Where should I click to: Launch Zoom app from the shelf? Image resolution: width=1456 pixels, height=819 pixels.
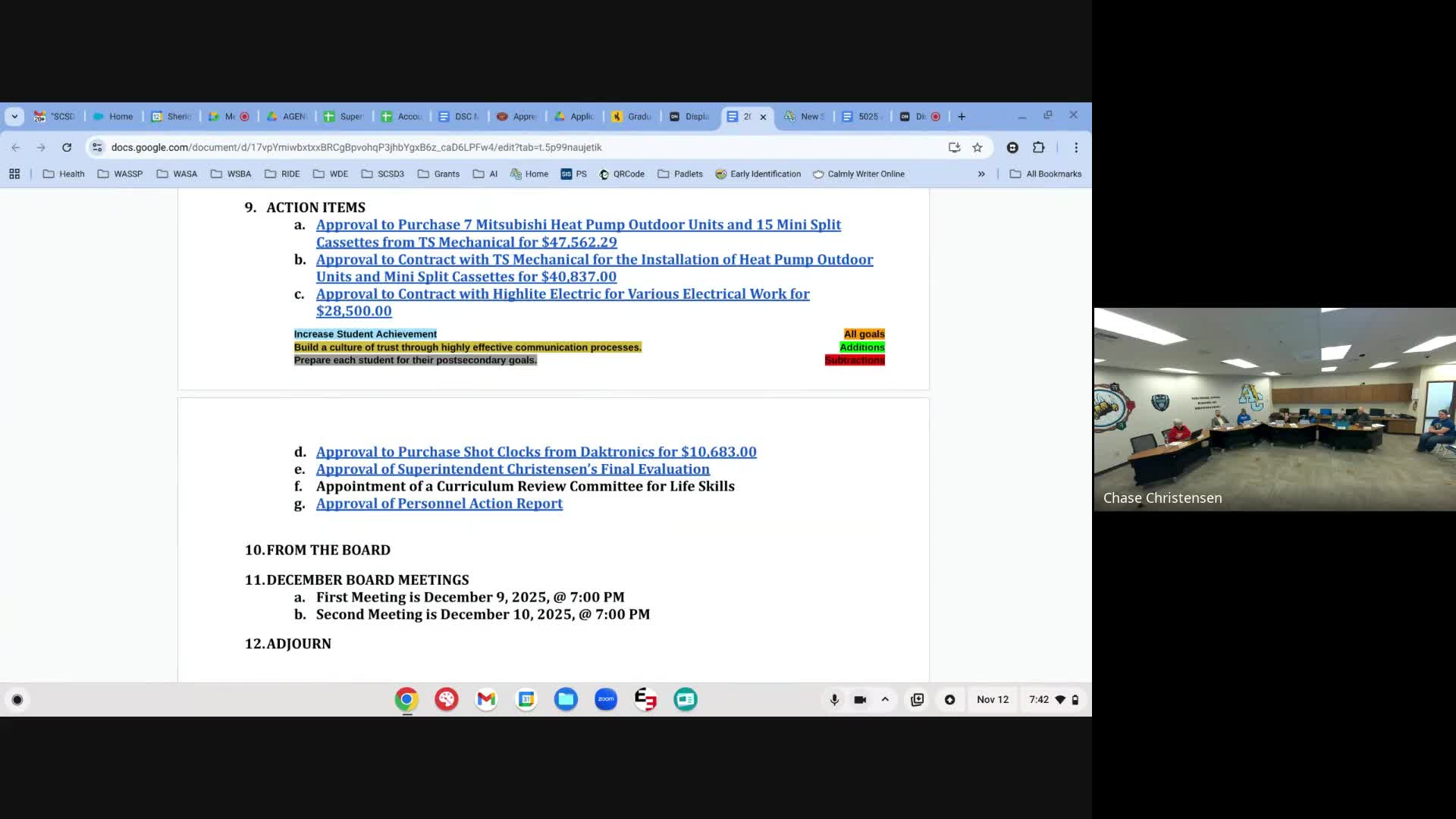(x=606, y=699)
